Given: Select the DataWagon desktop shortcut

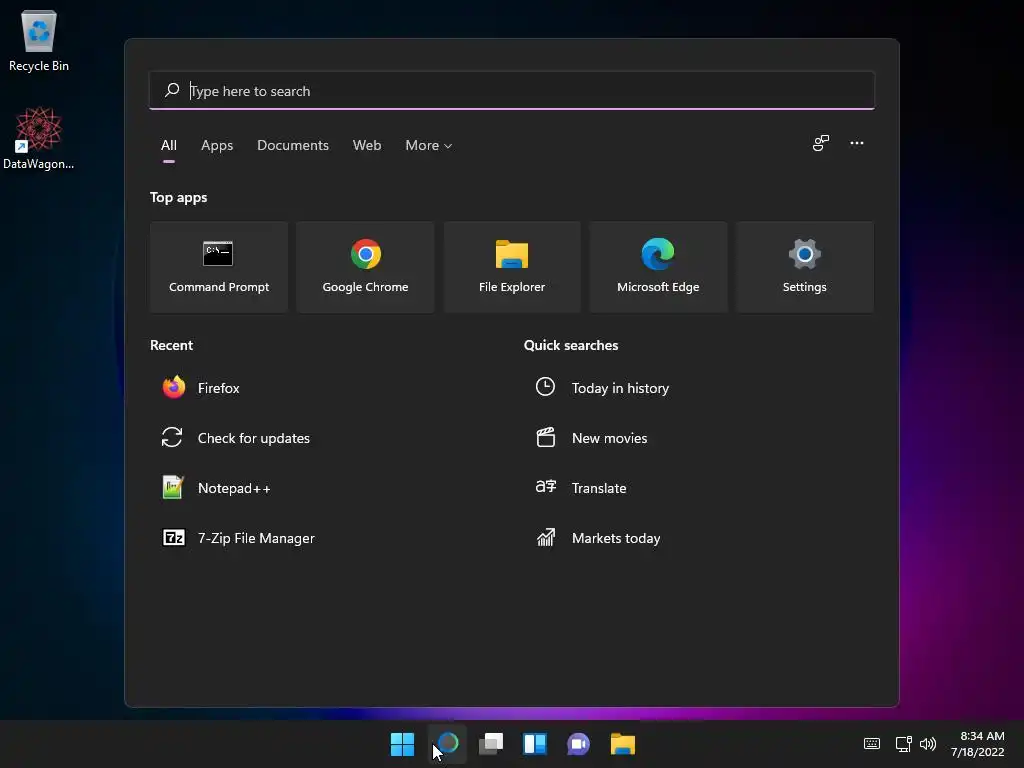Looking at the screenshot, I should pyautogui.click(x=39, y=138).
